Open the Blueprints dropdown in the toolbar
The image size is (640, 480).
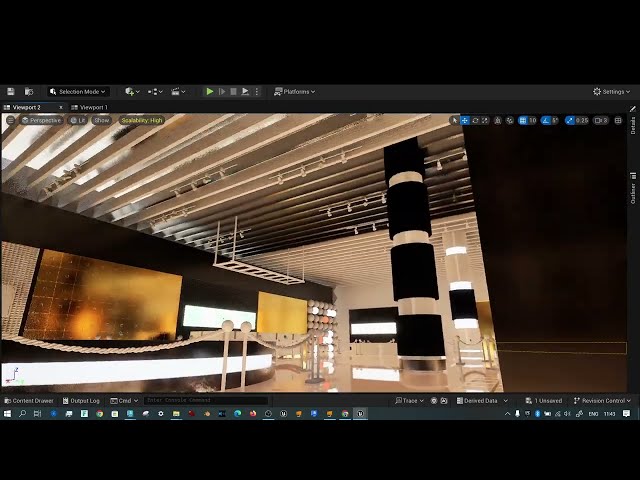click(155, 91)
